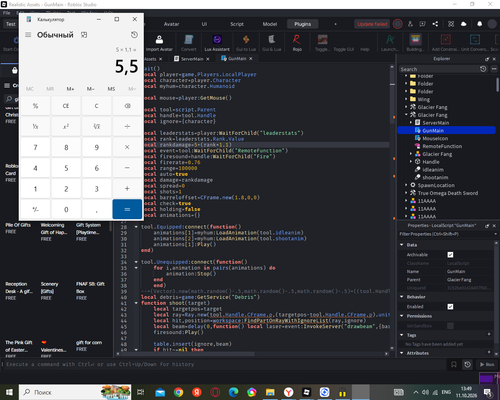Click the Import Avatar icon
Screen dimensions: 500x400
pos(159,43)
